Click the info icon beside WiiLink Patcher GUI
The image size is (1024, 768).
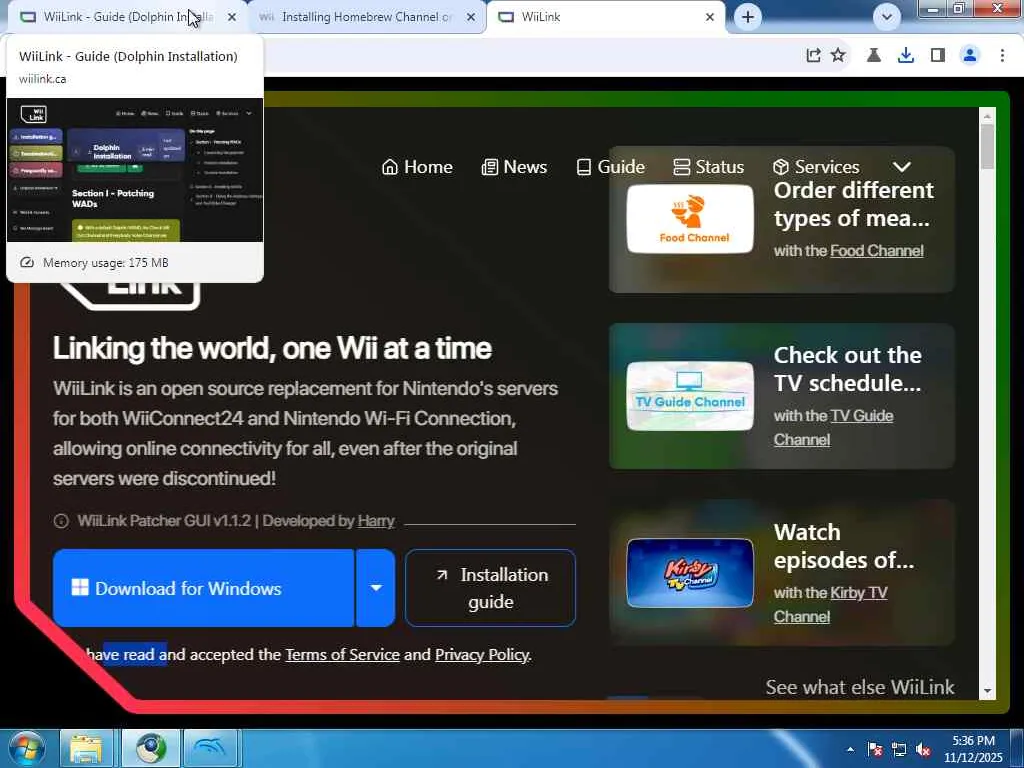[61, 520]
